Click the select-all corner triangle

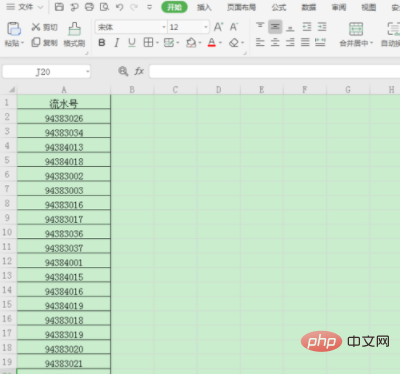(12, 90)
